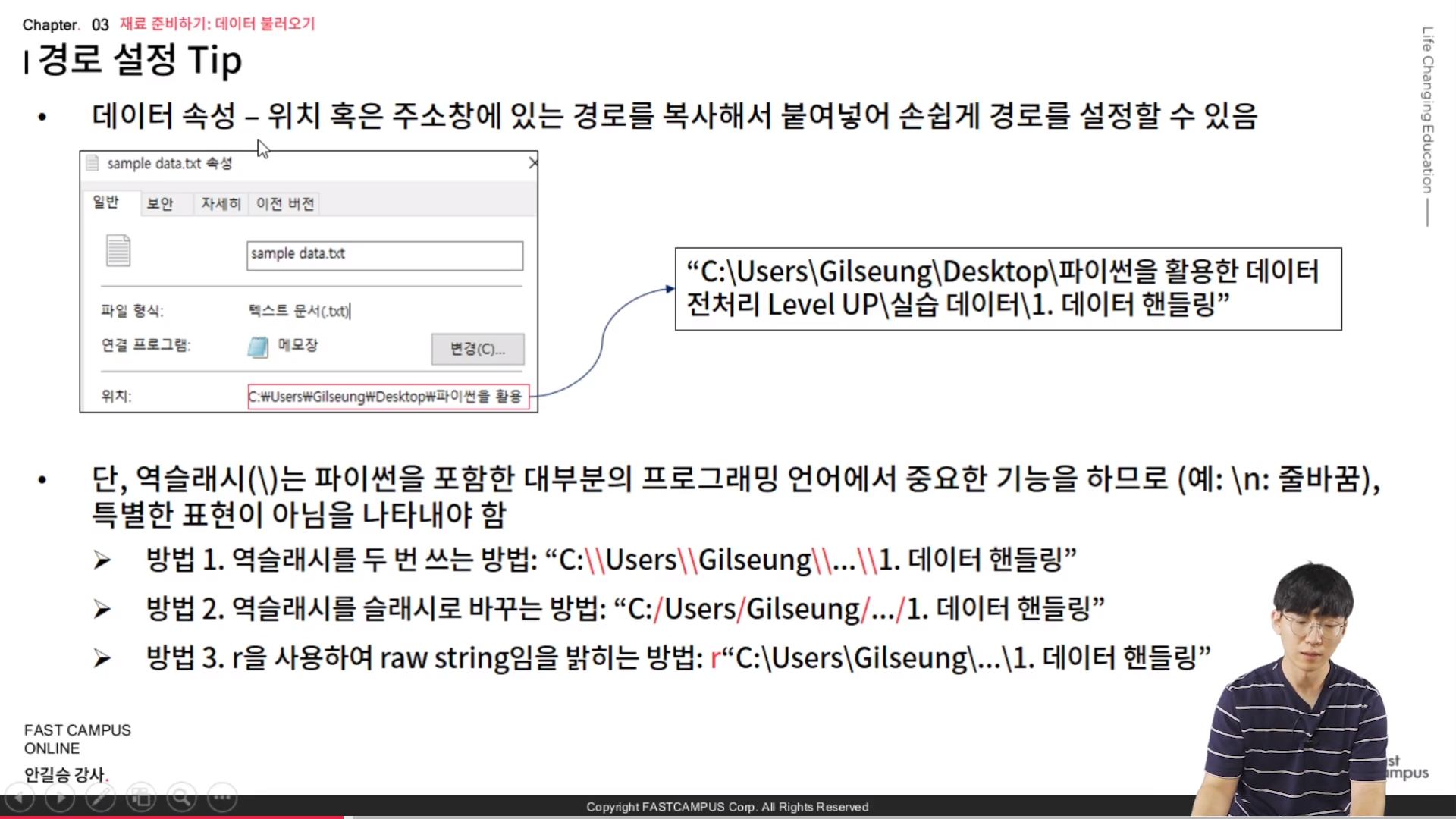Show all slides view icon

click(141, 797)
